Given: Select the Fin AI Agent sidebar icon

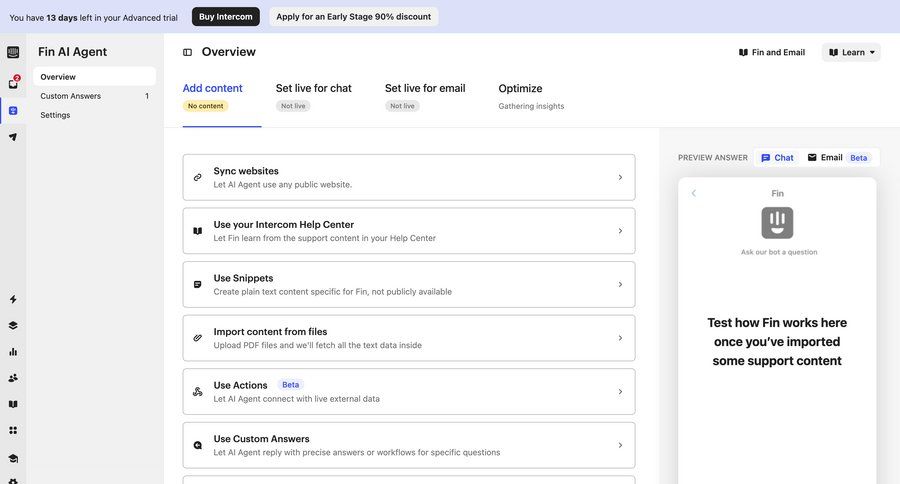Looking at the screenshot, I should coord(13,110).
